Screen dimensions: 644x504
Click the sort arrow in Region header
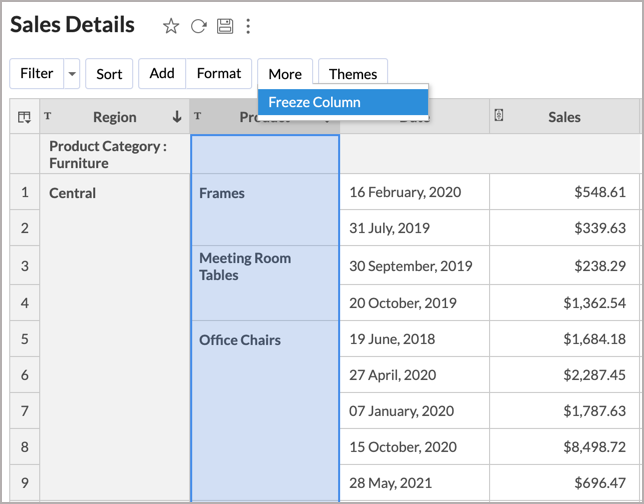(177, 117)
